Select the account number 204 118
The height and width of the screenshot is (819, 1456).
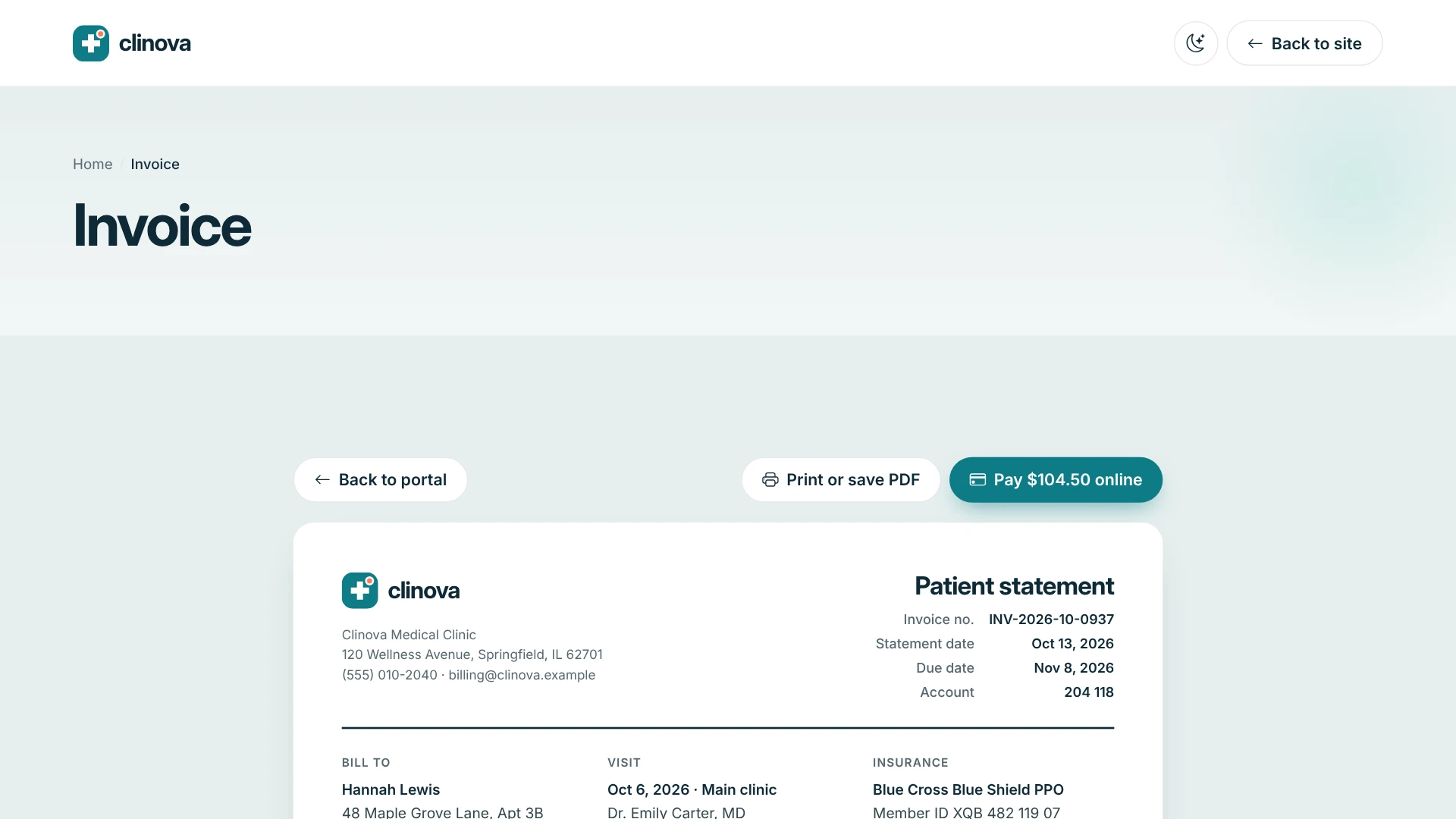1089,692
